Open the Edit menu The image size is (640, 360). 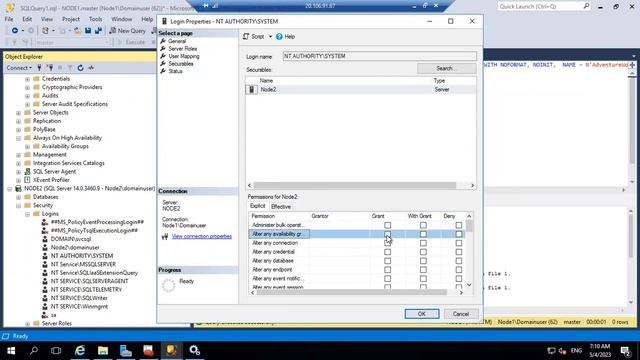point(27,19)
